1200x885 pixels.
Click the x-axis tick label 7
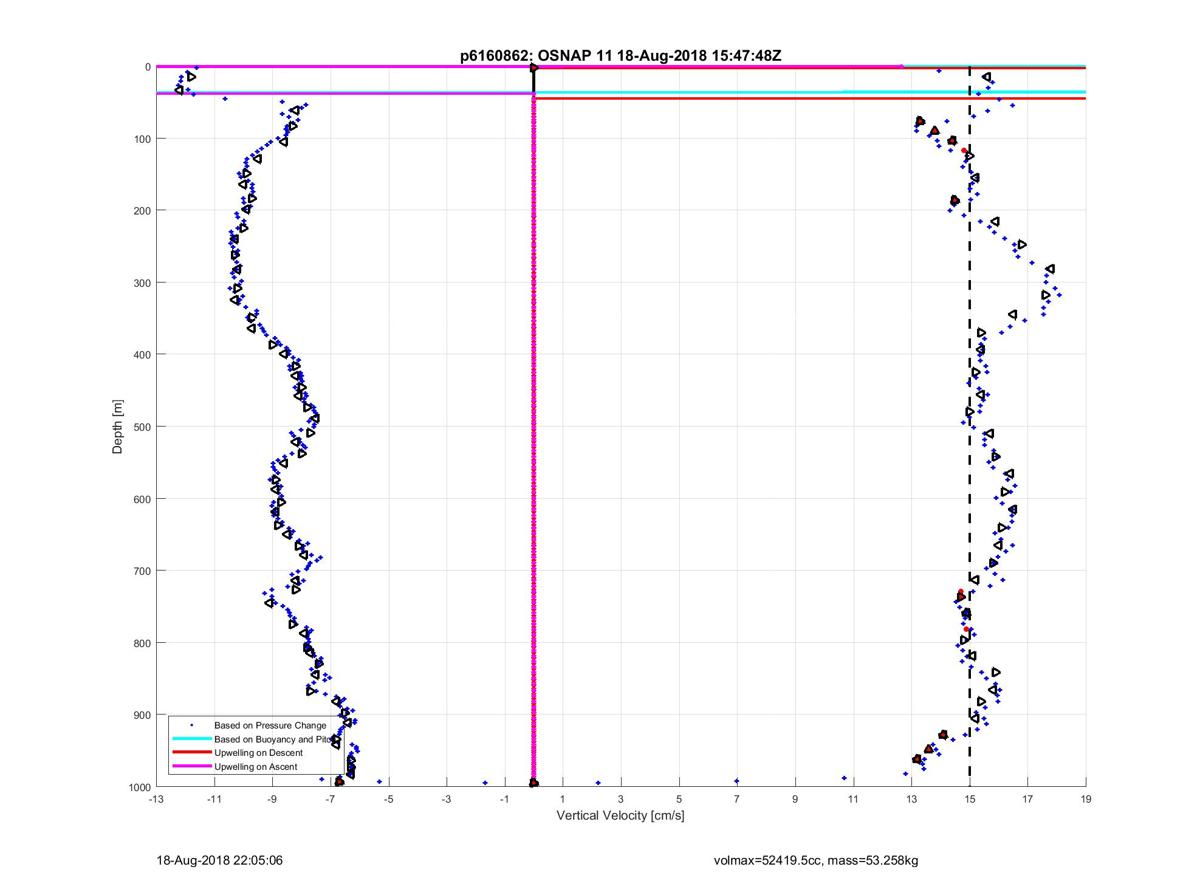(737, 799)
